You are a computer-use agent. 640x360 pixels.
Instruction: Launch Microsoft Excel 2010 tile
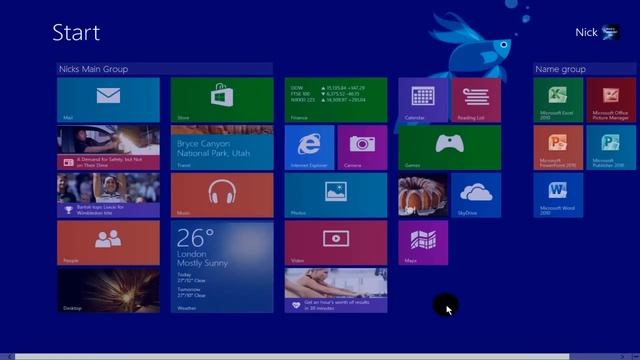[x=558, y=100]
